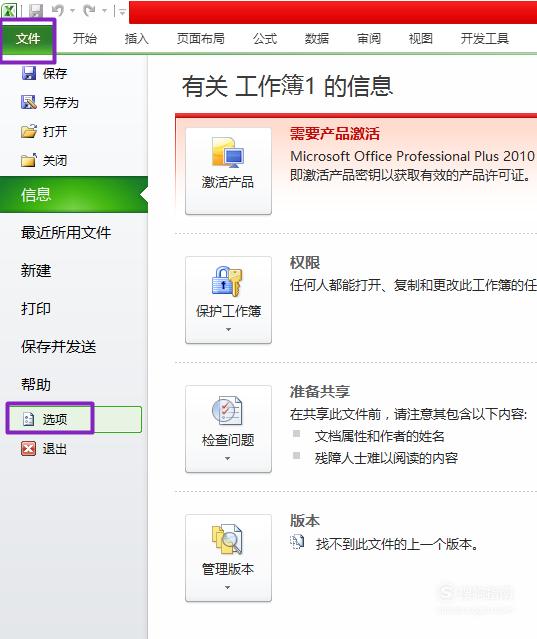Open the redo history dropdown arrow

click(104, 11)
